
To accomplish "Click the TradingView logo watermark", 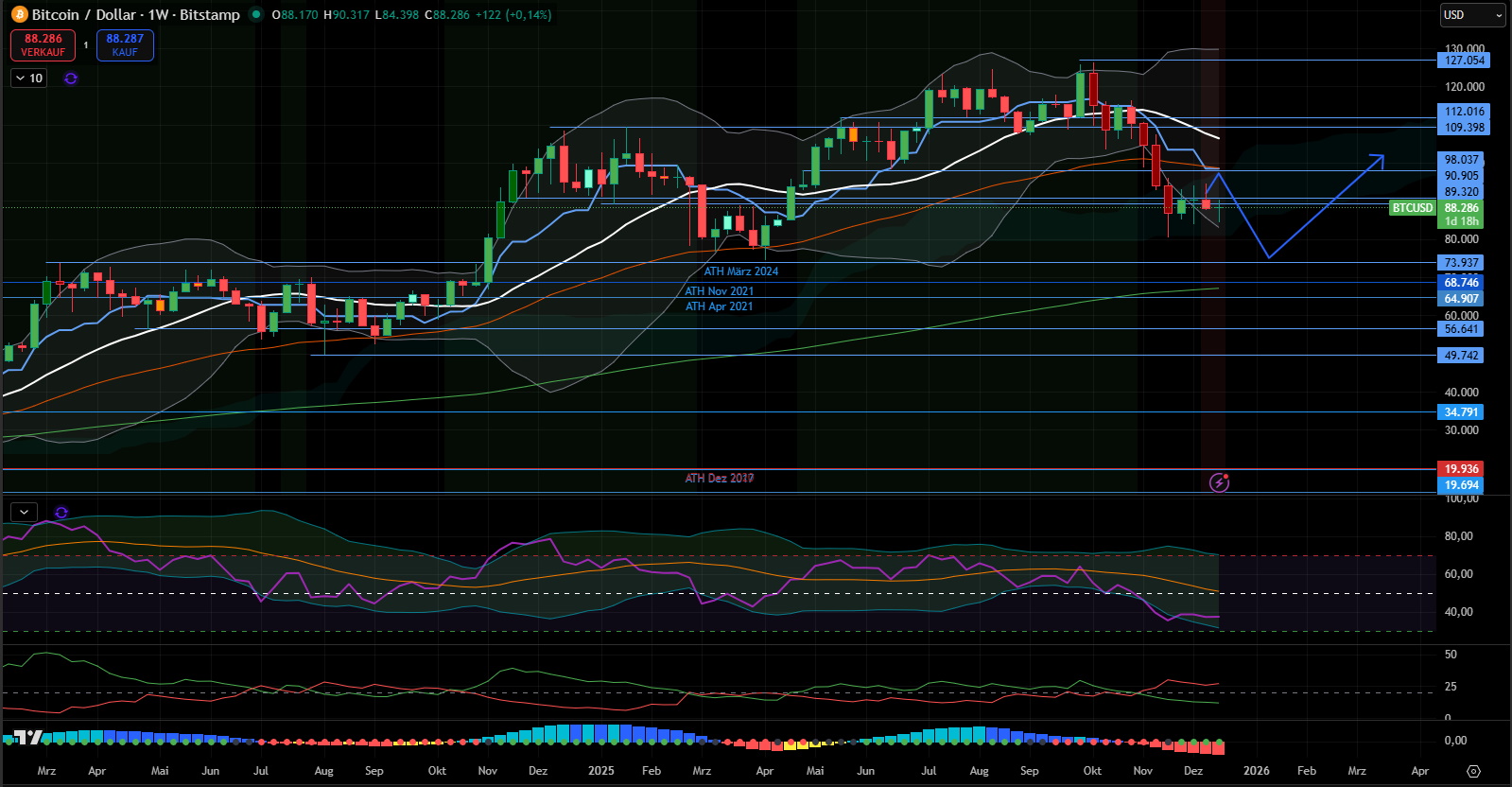I will (x=28, y=738).
